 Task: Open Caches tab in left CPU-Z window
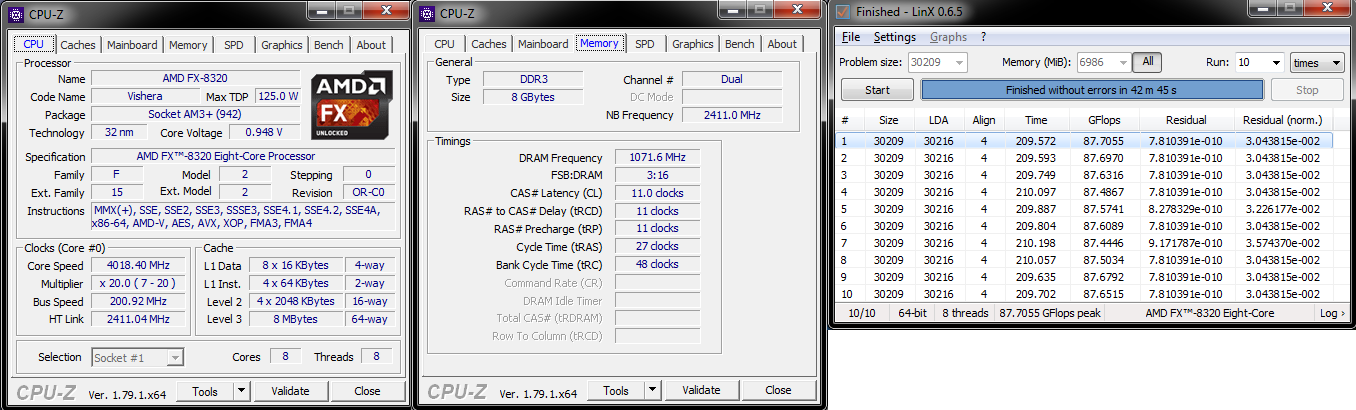click(78, 45)
